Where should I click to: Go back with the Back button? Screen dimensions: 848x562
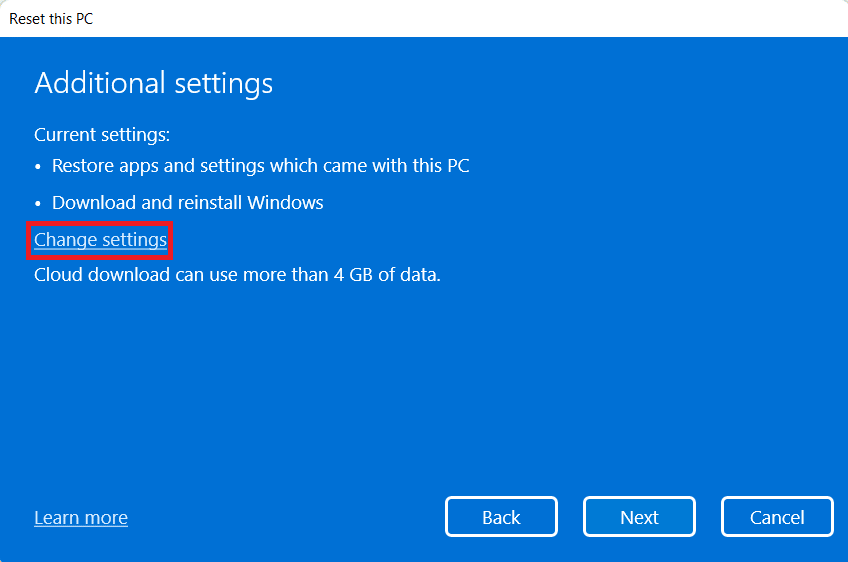pos(501,517)
